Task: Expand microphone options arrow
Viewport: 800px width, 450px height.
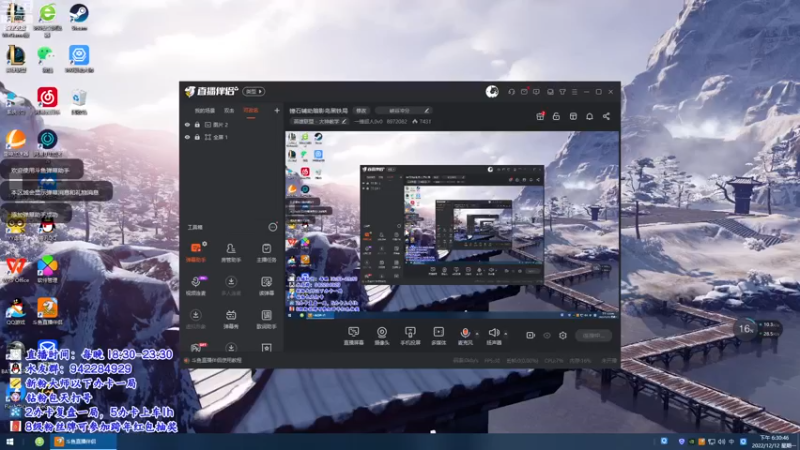Action: tap(477, 334)
